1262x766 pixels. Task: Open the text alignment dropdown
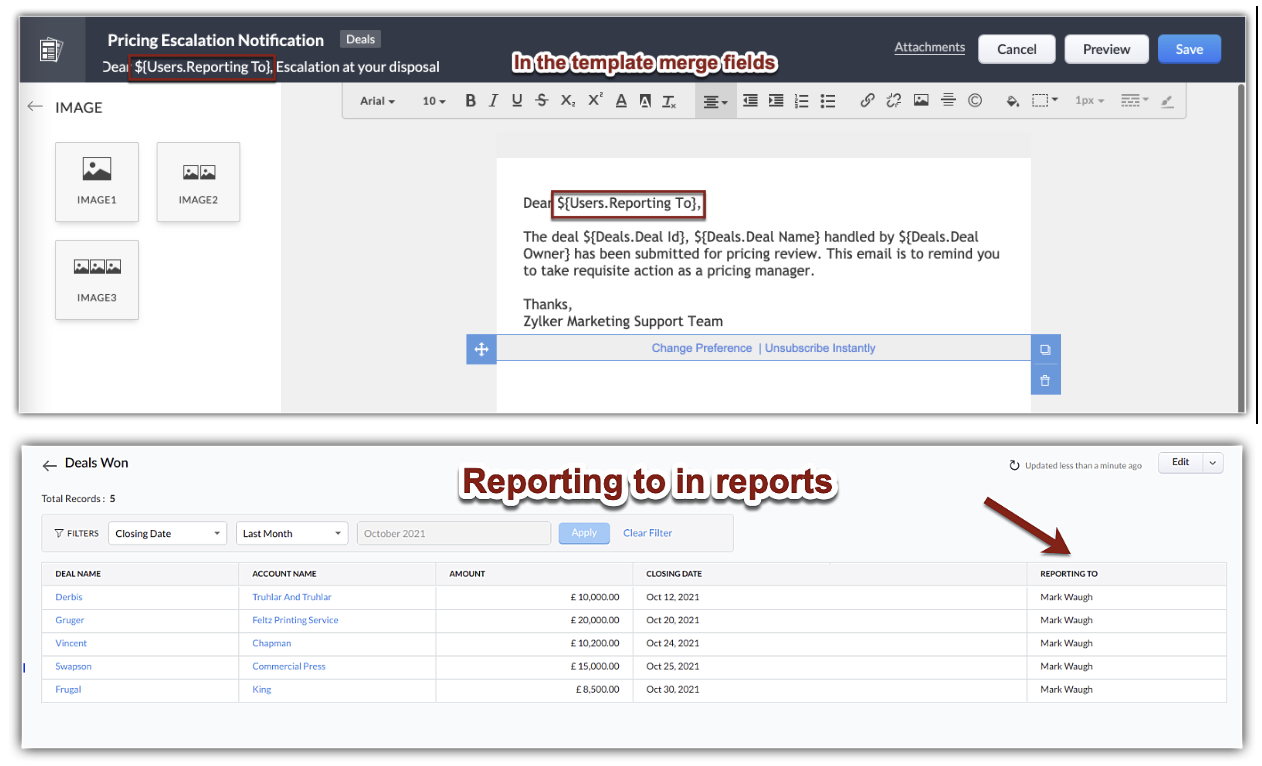[x=715, y=101]
